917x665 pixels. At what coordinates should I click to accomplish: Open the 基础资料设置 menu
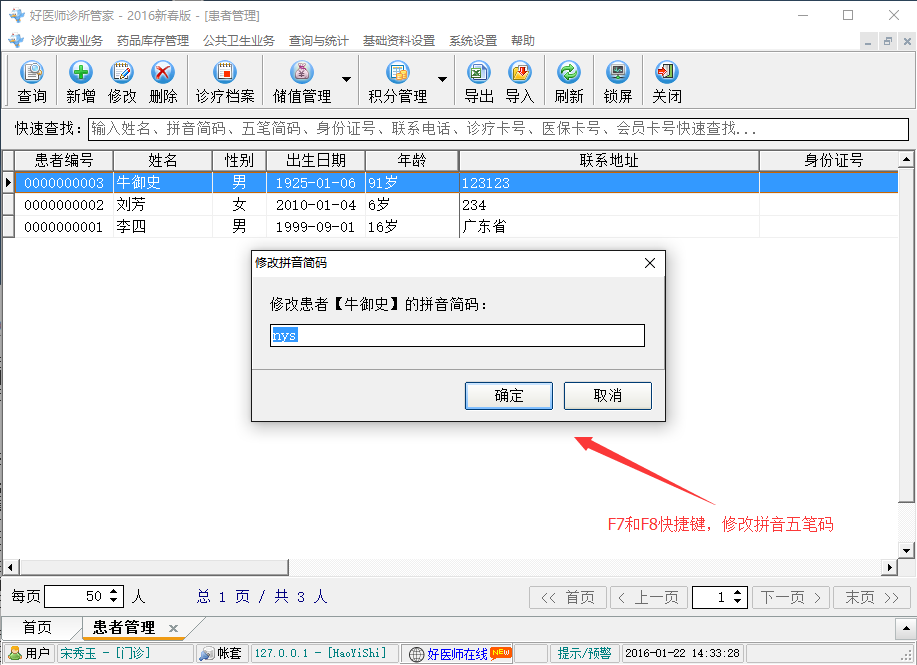[x=399, y=40]
